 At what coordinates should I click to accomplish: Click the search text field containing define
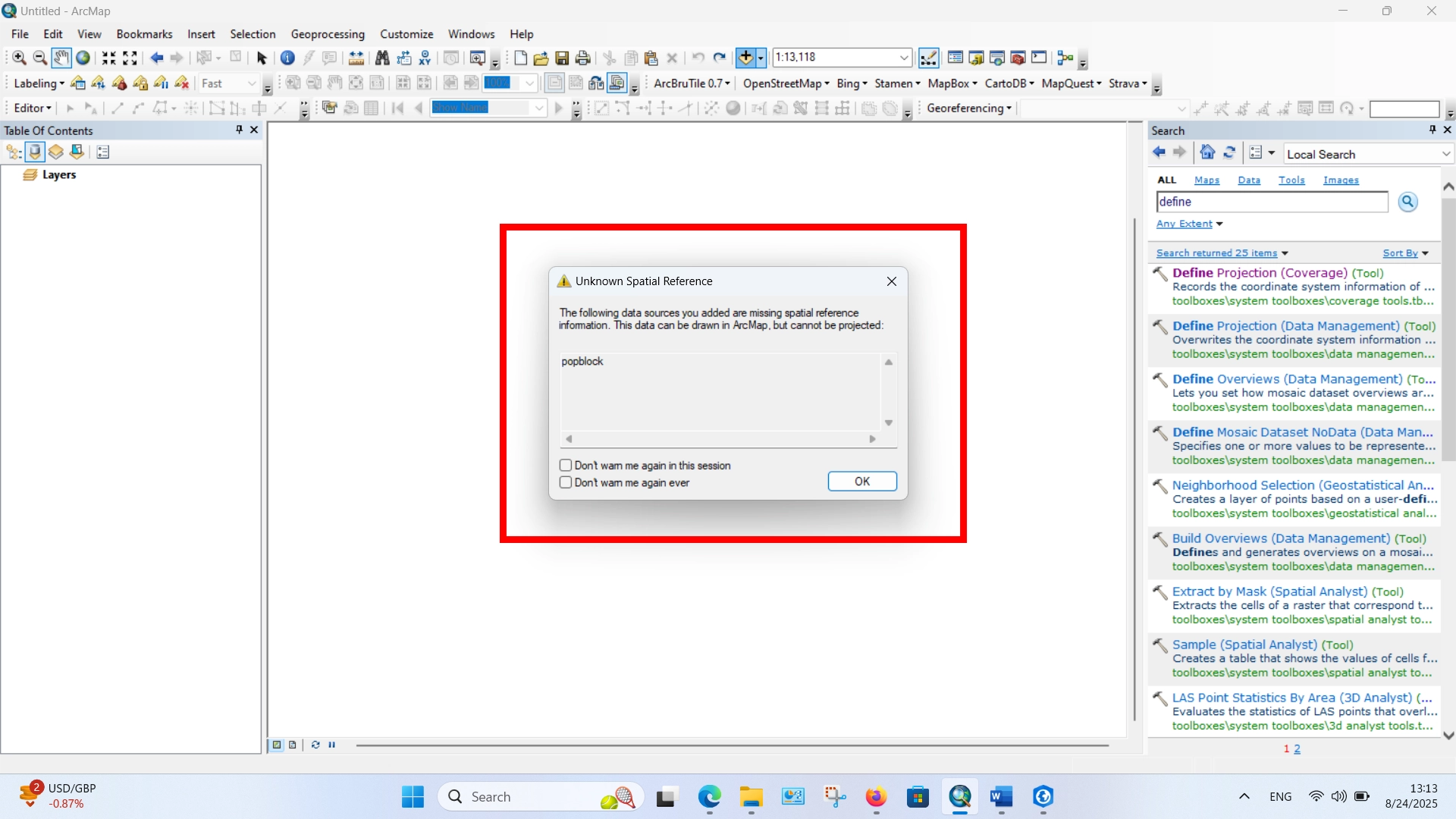pyautogui.click(x=1272, y=202)
